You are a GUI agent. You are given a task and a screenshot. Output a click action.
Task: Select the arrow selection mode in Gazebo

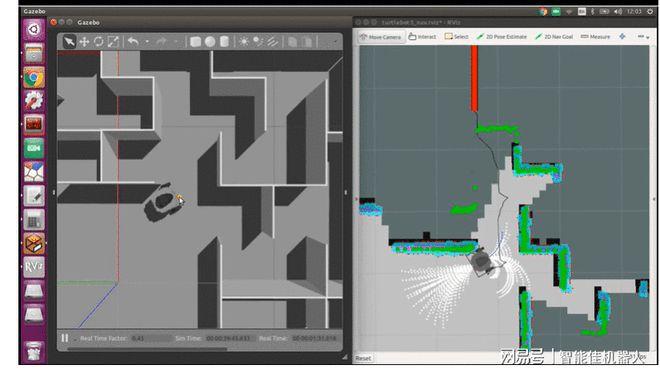[69, 41]
